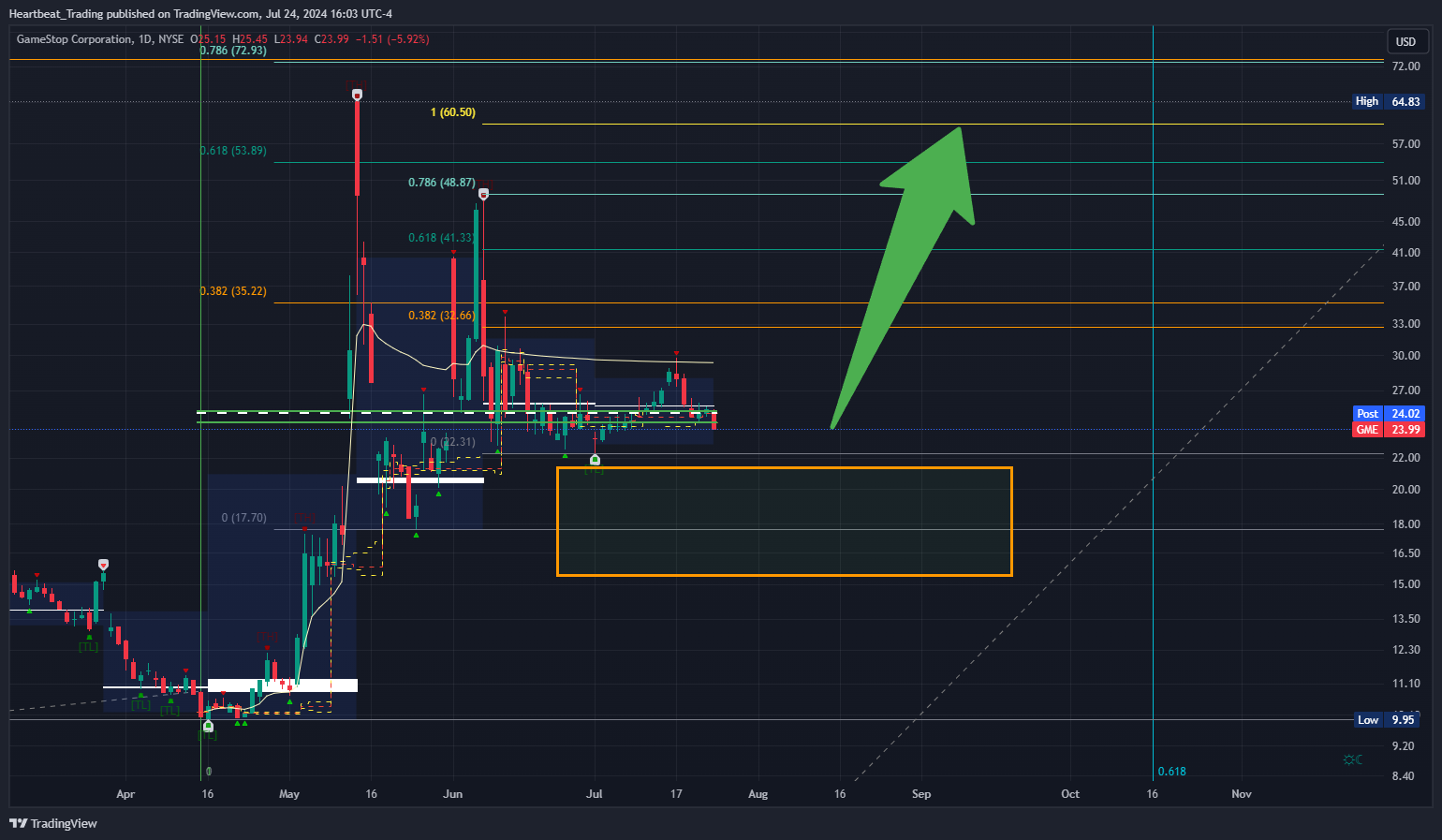Click the Nov label on the time axis

tap(1242, 794)
